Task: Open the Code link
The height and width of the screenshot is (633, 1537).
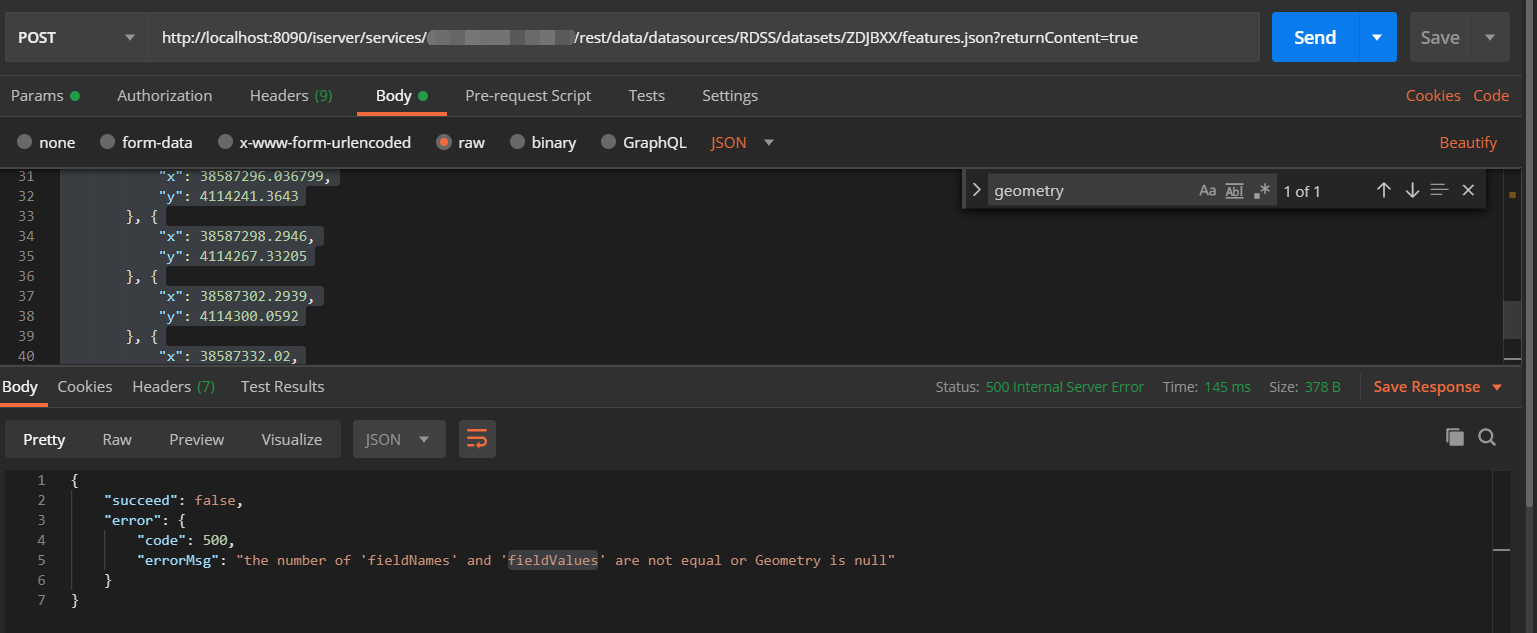Action: click(1491, 96)
